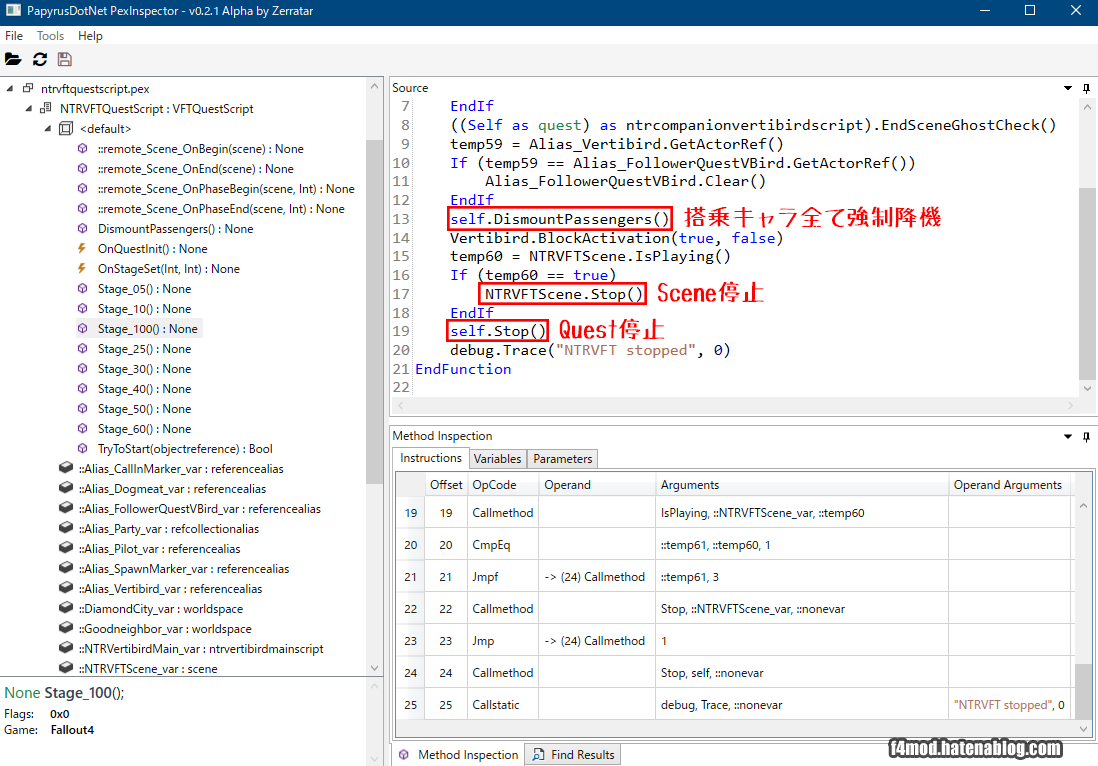Open the Help menu
Viewport: 1098px width, 766px height.
(x=90, y=36)
